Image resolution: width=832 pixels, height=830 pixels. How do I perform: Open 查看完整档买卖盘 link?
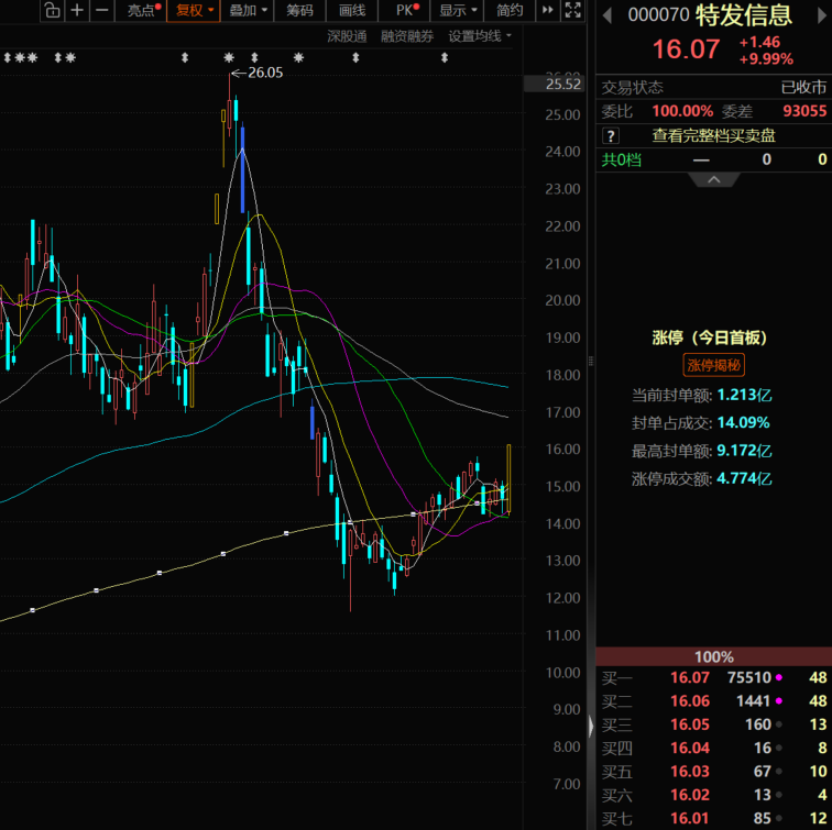(713, 136)
